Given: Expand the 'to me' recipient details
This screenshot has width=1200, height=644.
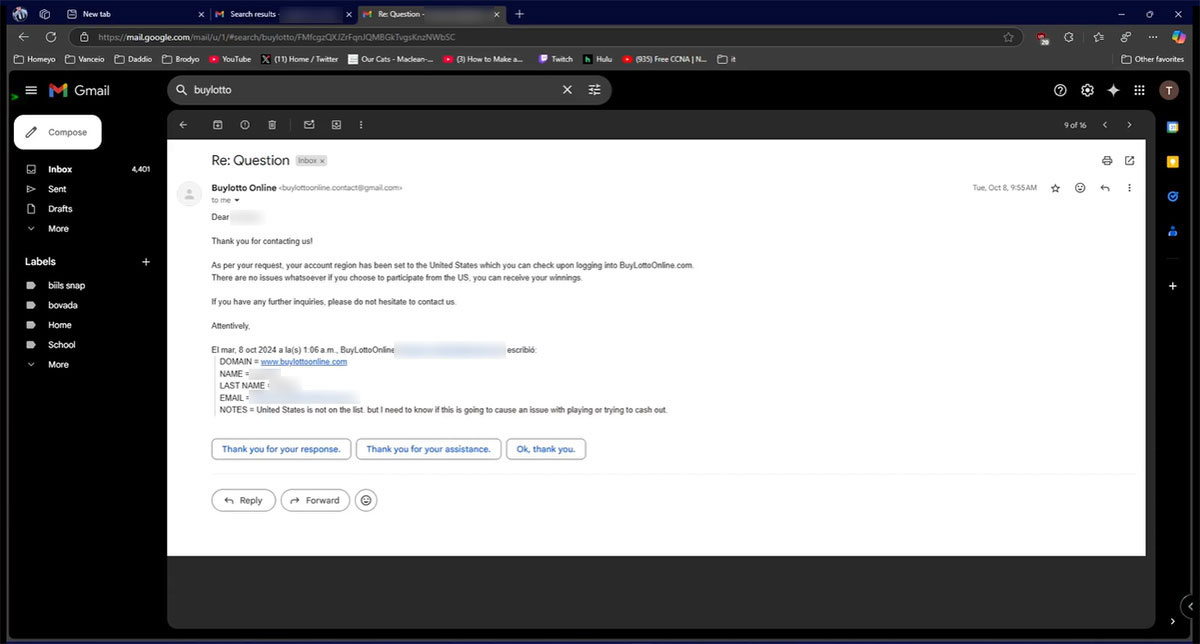Looking at the screenshot, I should (x=237, y=200).
